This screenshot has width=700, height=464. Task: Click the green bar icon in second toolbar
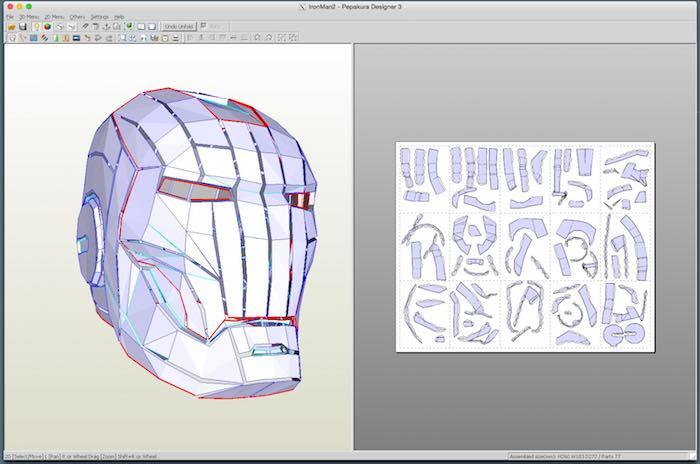coord(56,38)
